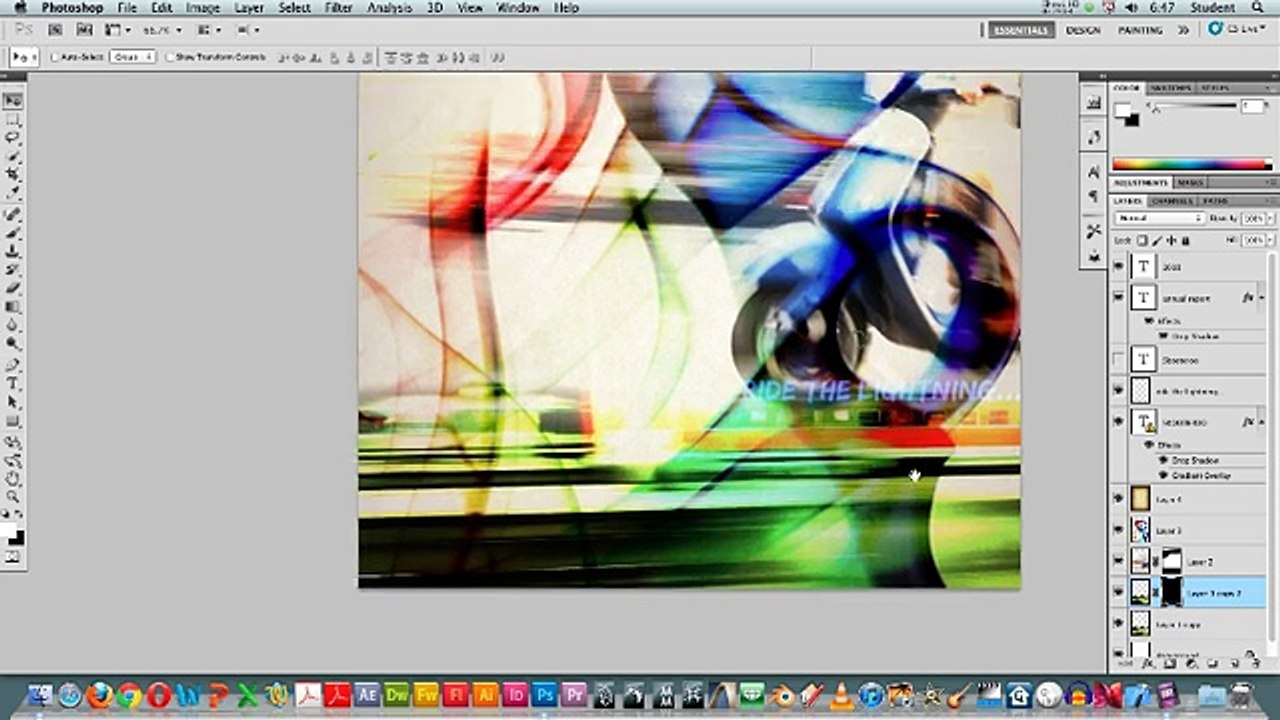Select the Pen tool

tap(13, 365)
